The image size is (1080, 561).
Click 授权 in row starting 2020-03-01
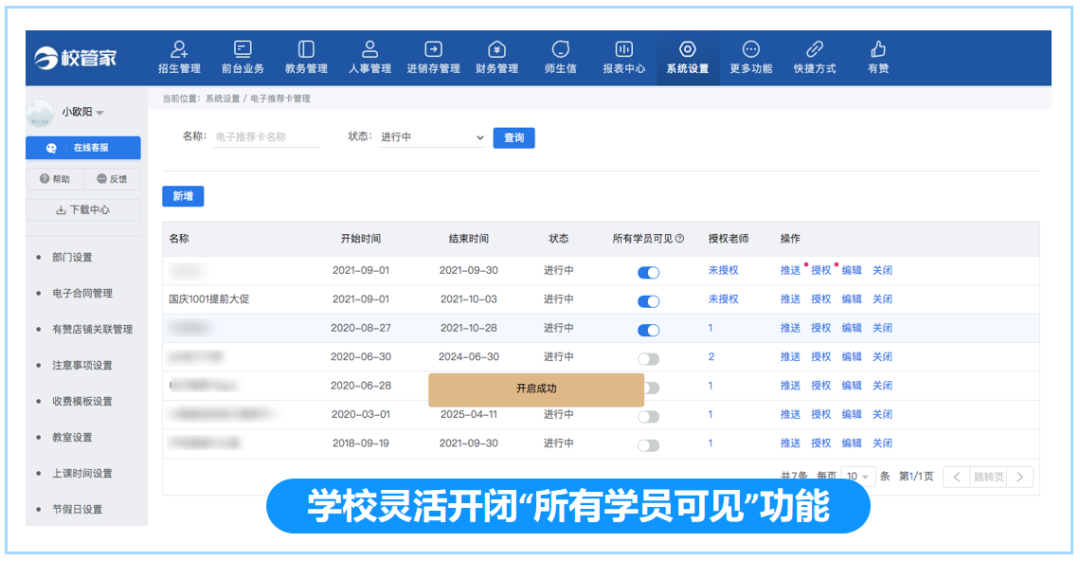(x=821, y=414)
